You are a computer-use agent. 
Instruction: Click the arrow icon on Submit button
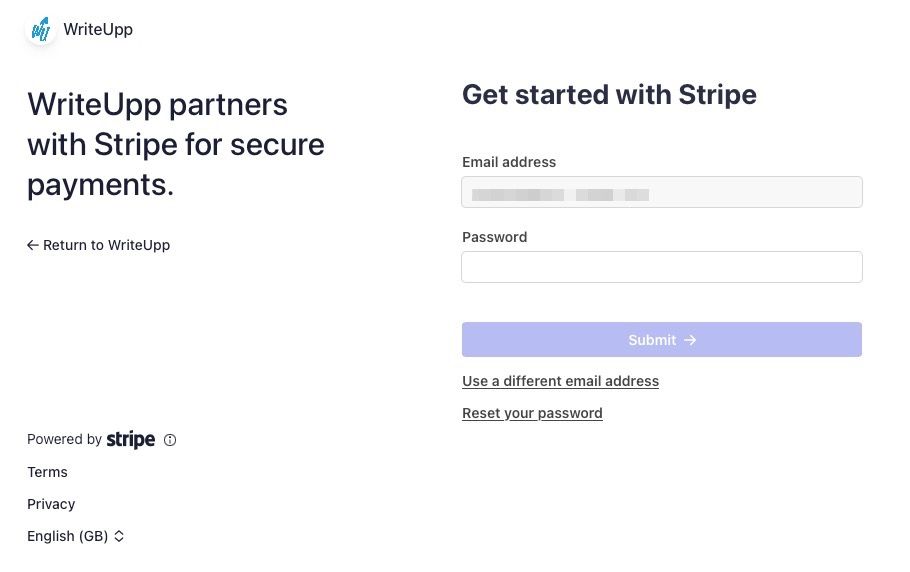tap(690, 340)
